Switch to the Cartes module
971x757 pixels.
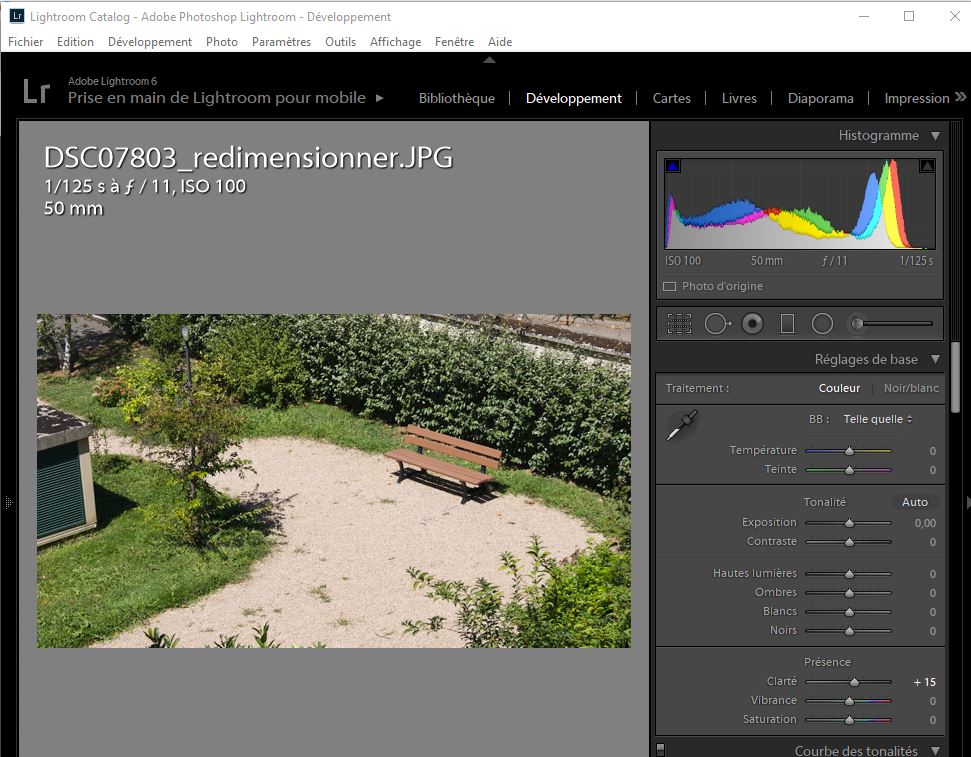[x=671, y=98]
